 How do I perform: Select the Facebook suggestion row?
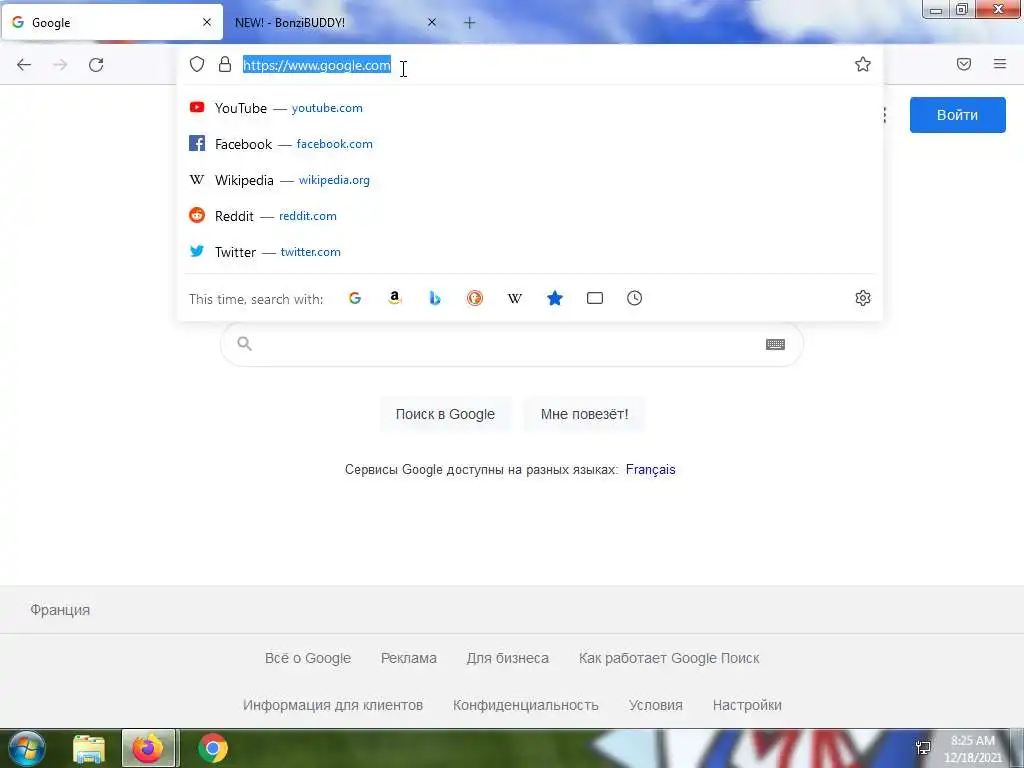point(530,144)
